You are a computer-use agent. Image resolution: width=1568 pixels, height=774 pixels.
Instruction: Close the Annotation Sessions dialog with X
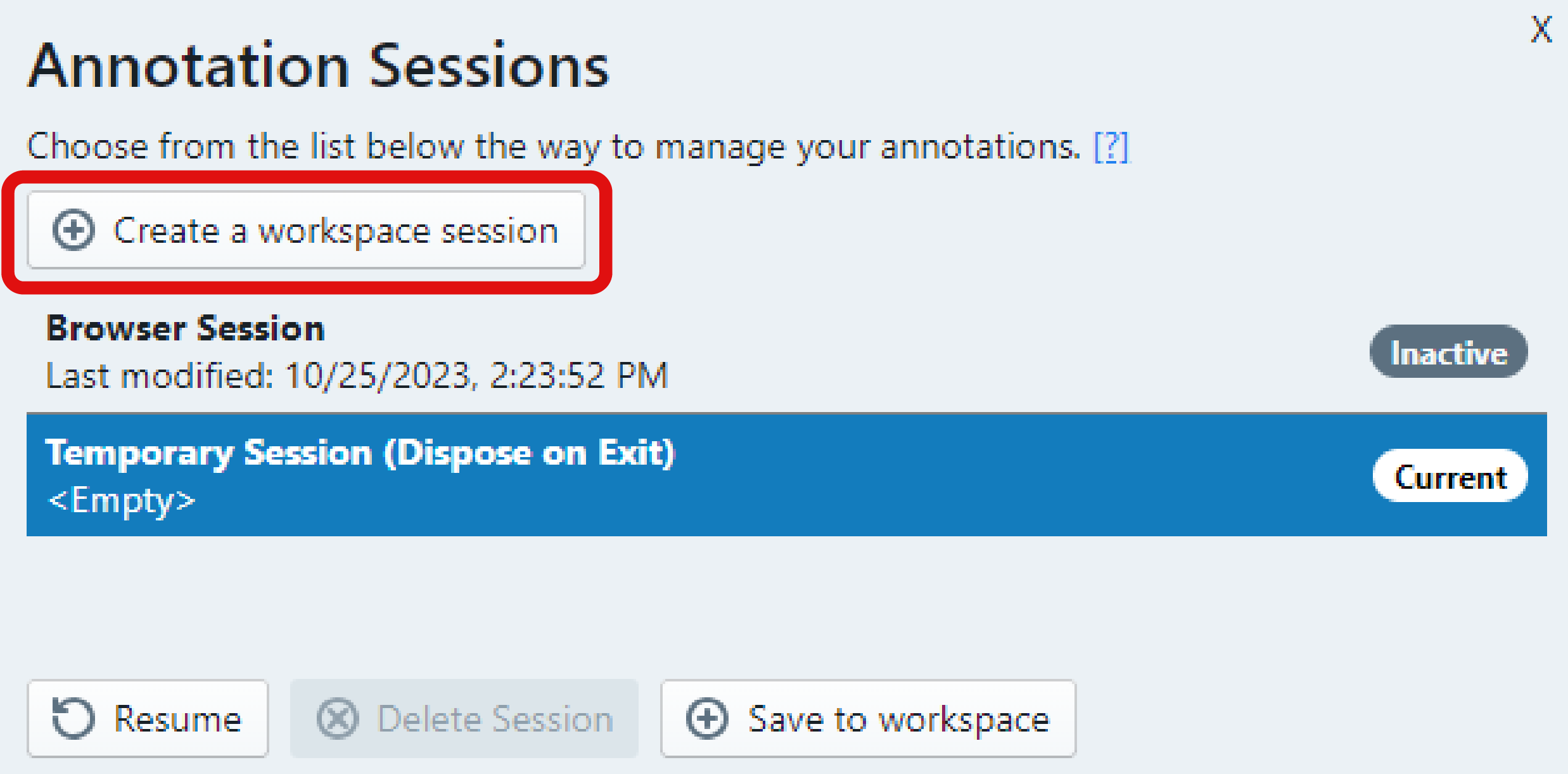(1541, 30)
